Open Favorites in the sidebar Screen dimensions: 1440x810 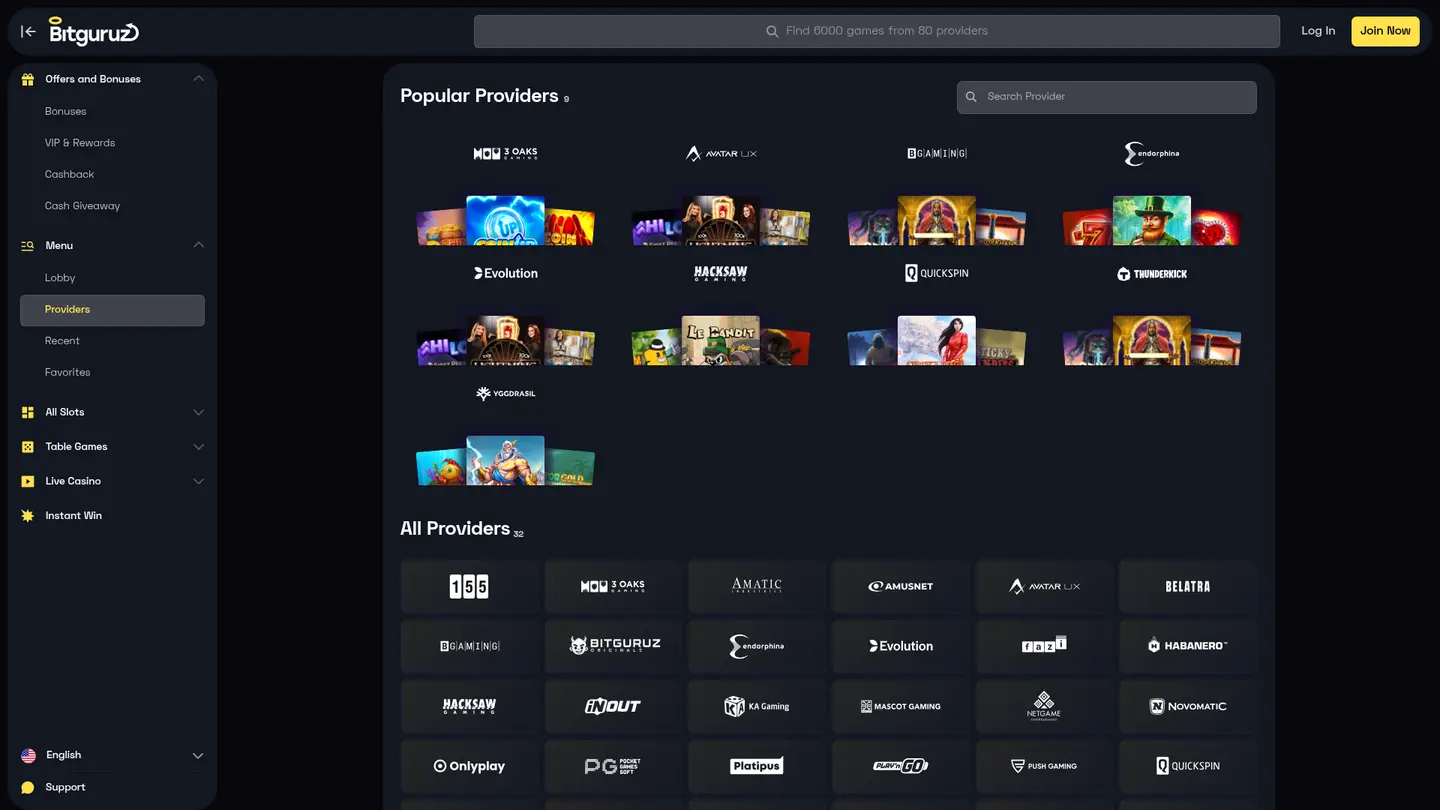click(68, 372)
